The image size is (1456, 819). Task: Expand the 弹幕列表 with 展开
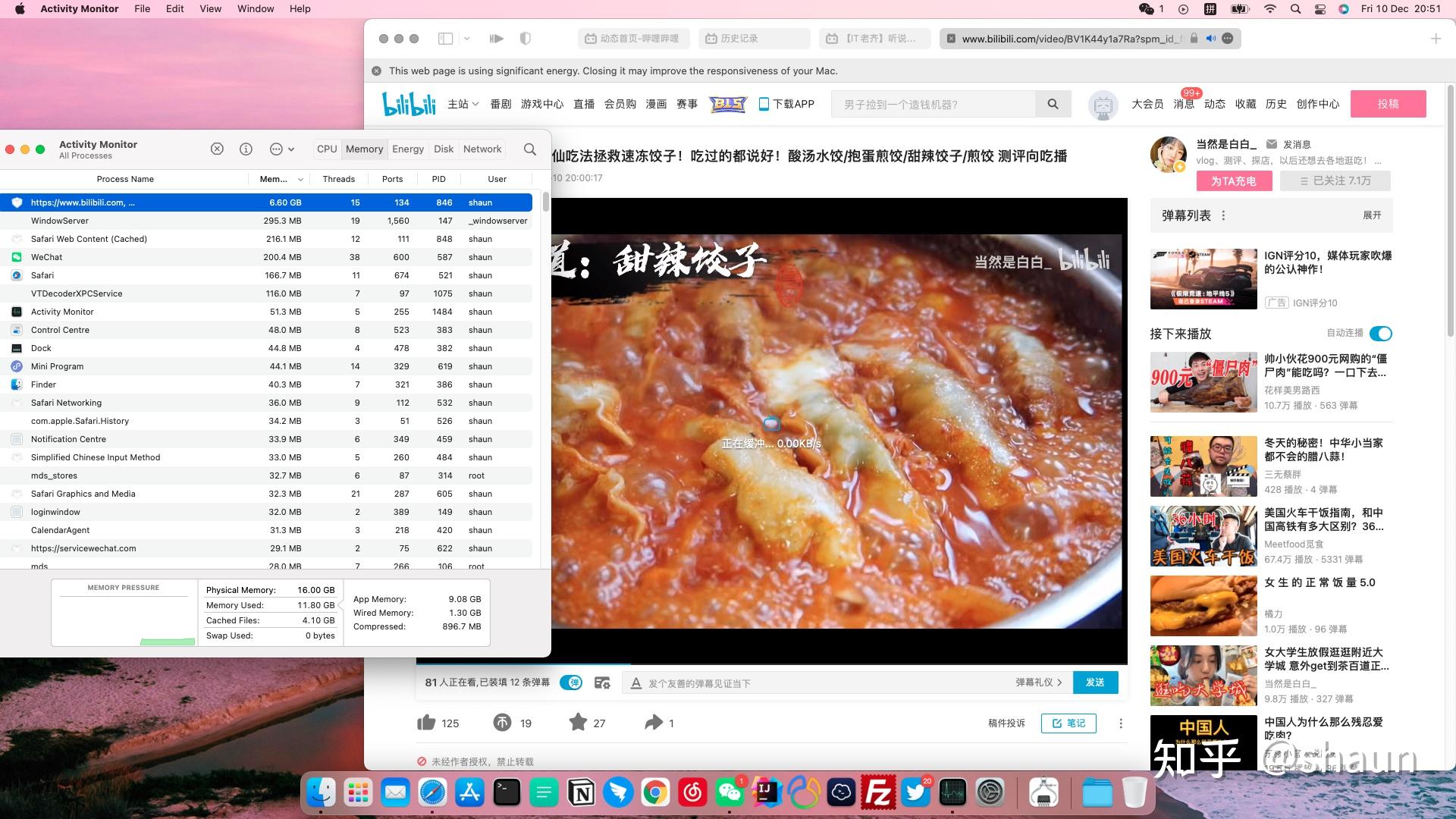pos(1372,215)
